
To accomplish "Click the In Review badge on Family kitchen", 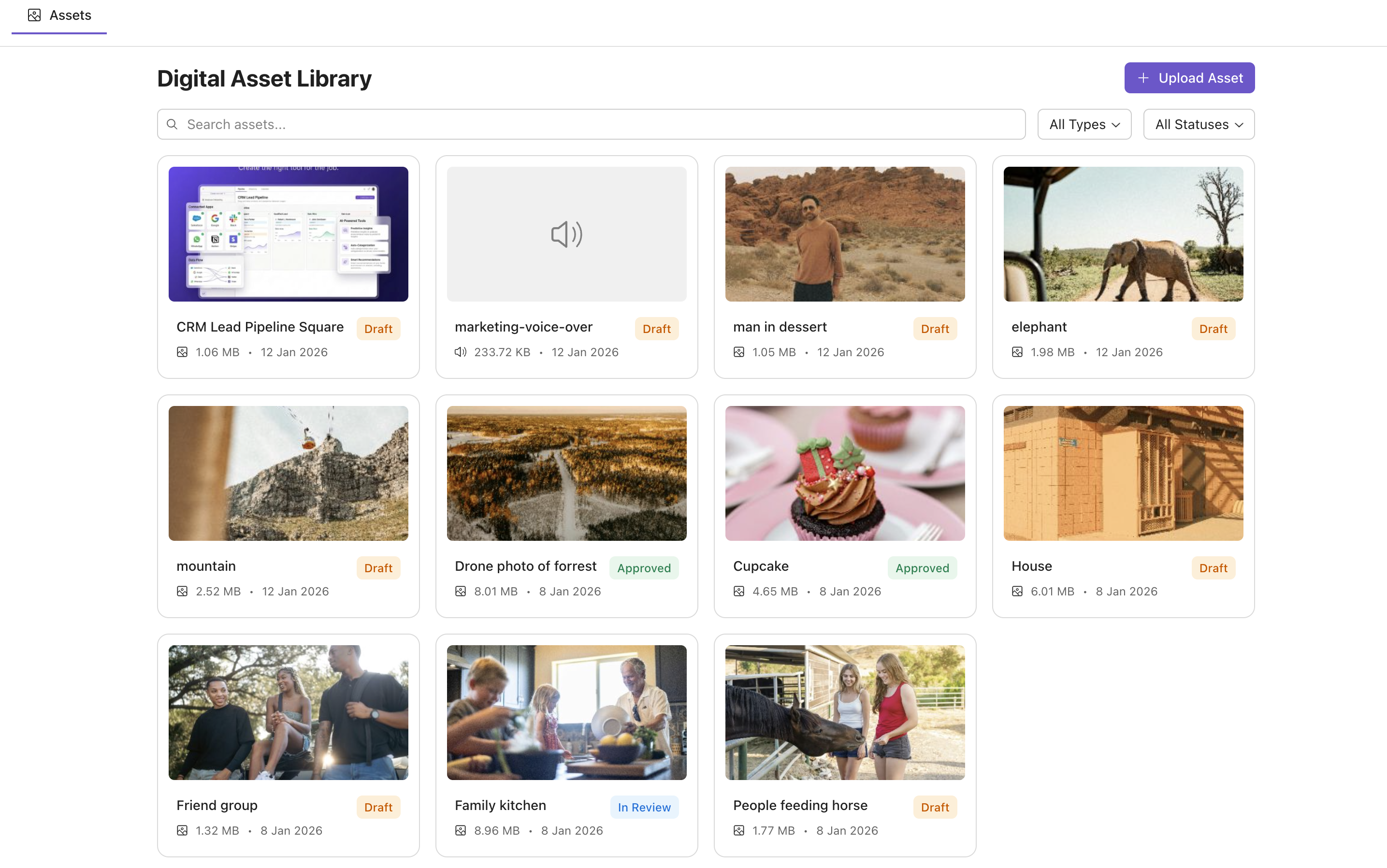I will (644, 807).
